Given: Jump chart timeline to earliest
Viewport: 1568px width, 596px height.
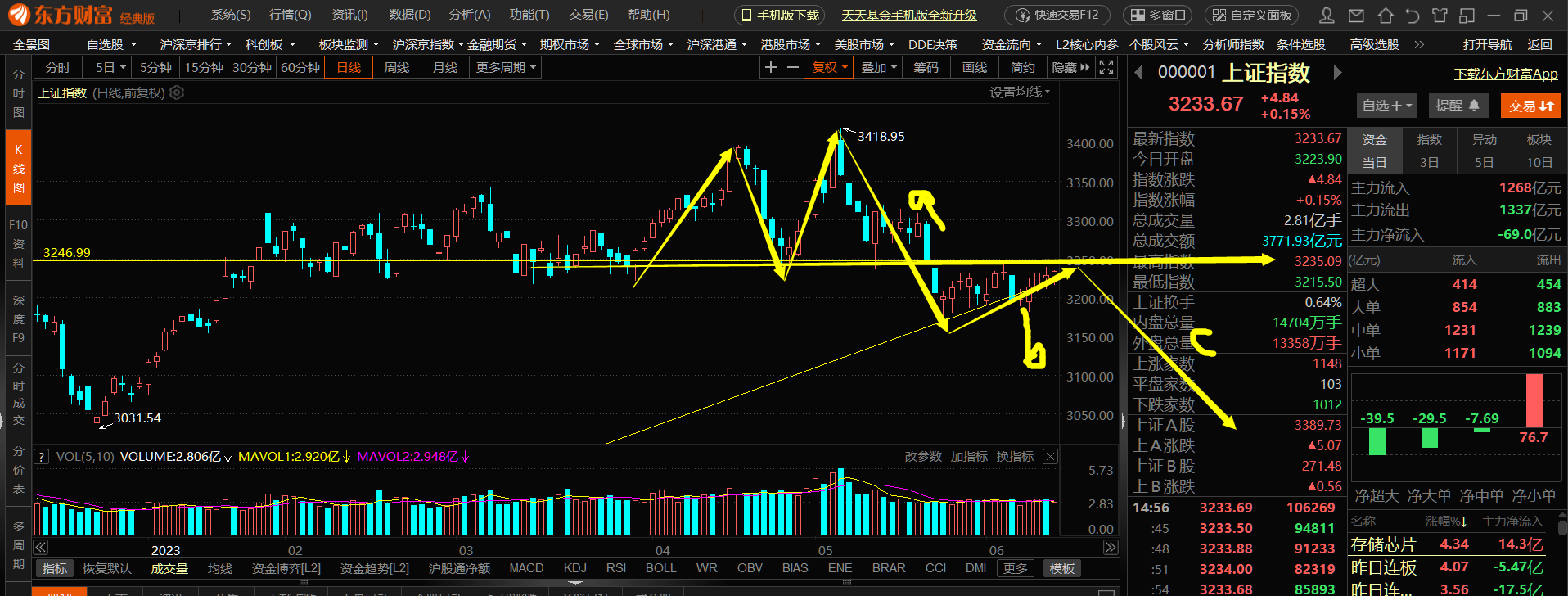Looking at the screenshot, I should point(41,547).
